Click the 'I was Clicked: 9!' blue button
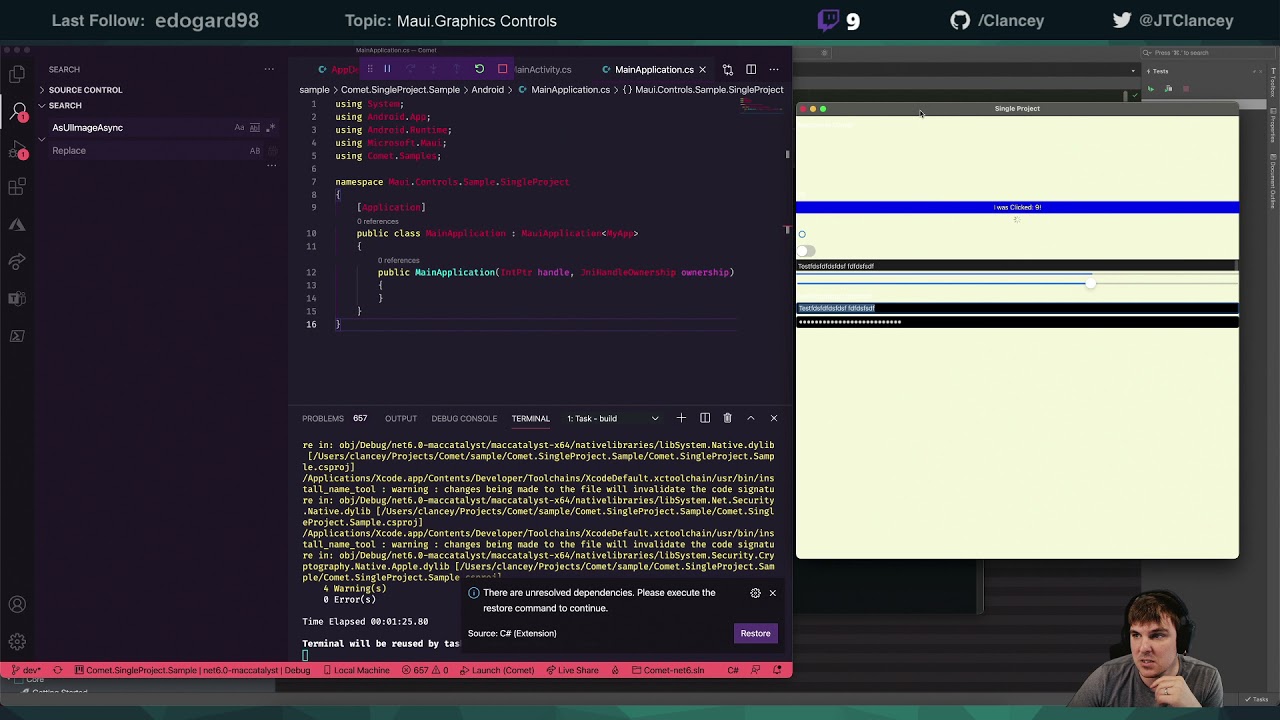Image resolution: width=1280 pixels, height=720 pixels. (x=1017, y=207)
